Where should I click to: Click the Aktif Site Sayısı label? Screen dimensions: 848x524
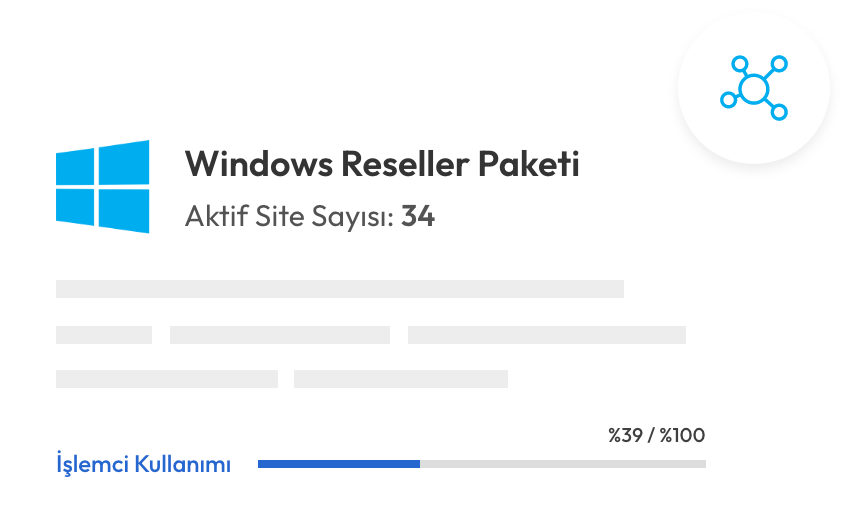point(289,216)
